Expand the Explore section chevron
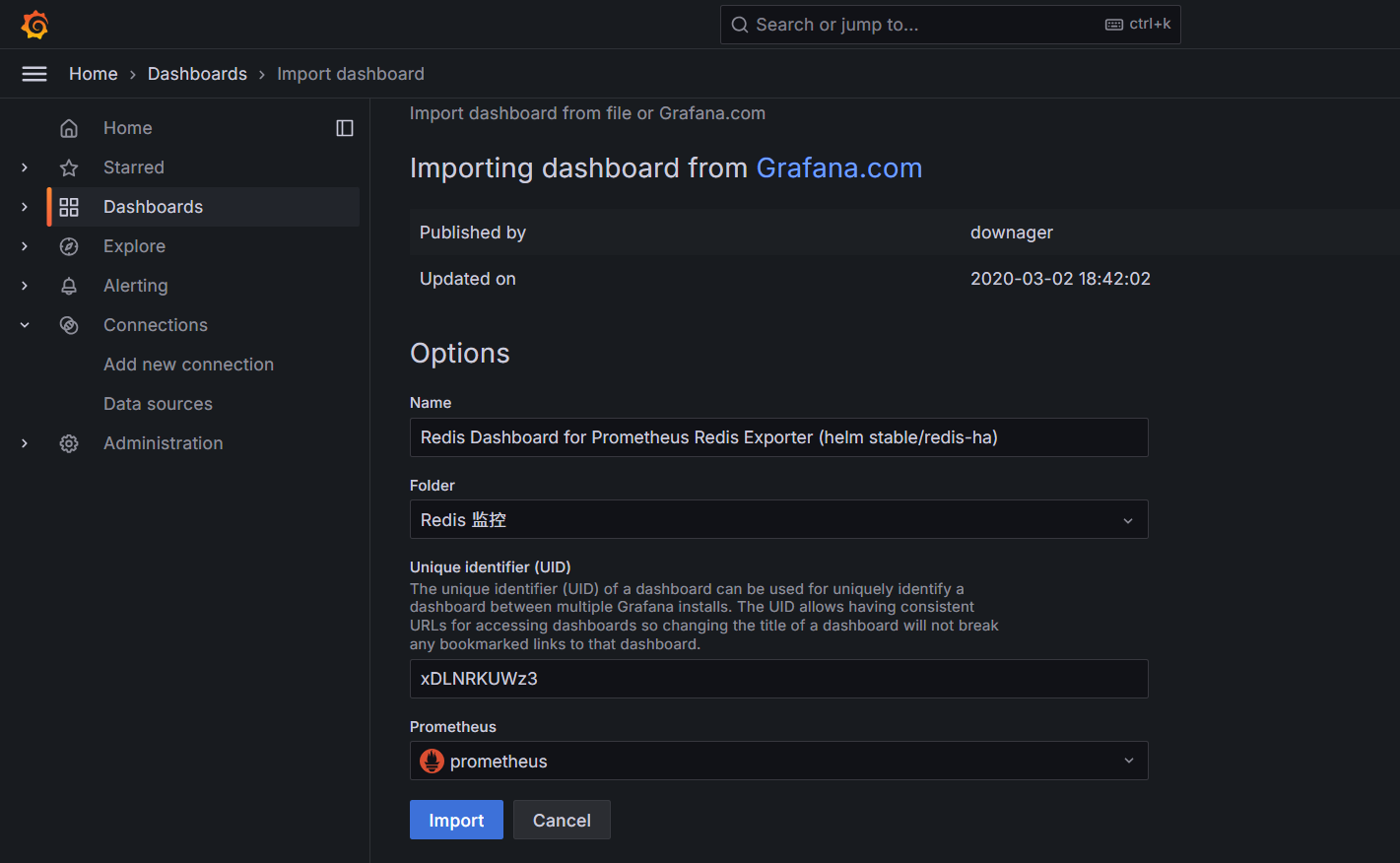 25,246
